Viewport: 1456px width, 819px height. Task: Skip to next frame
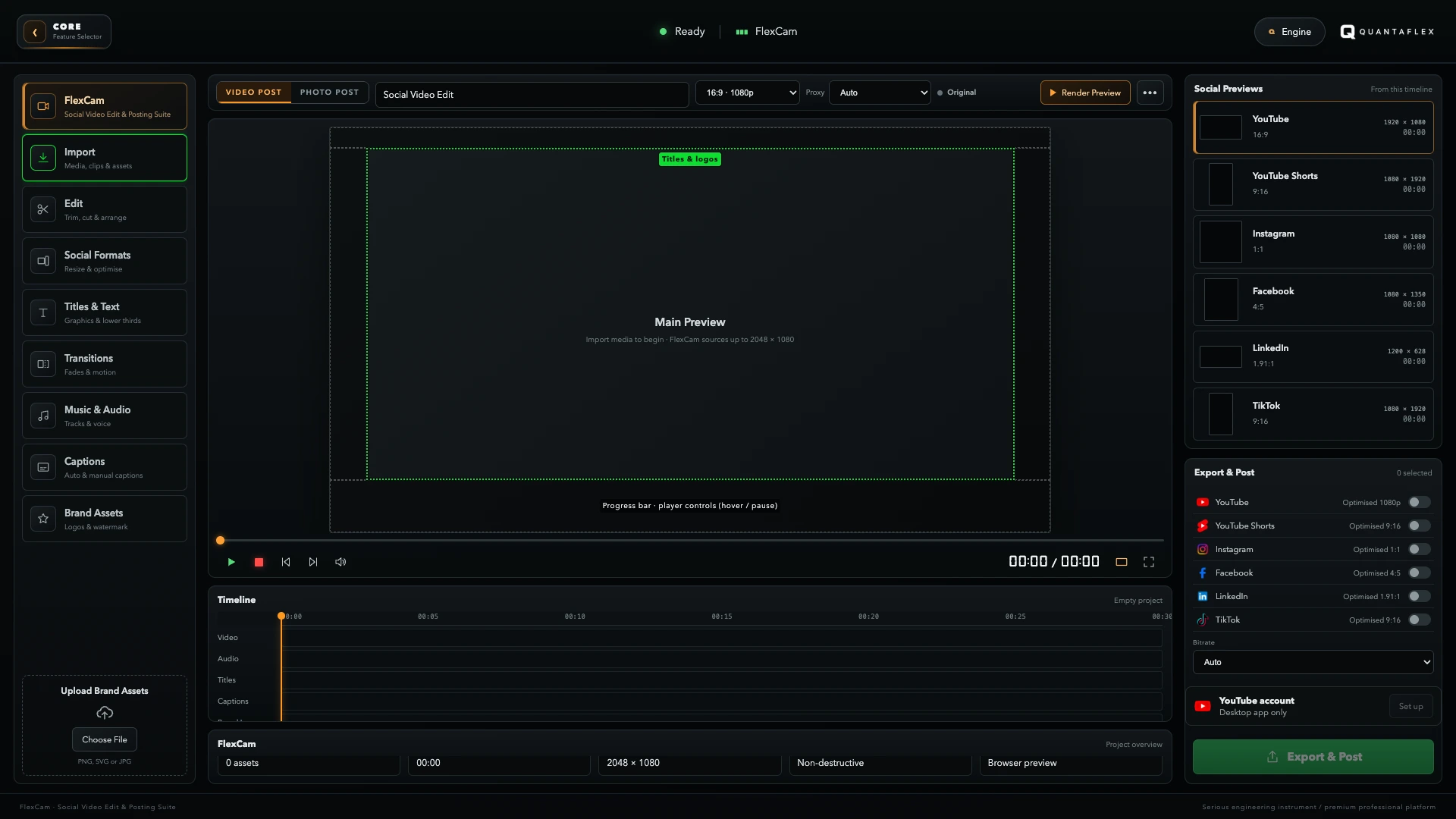[313, 562]
